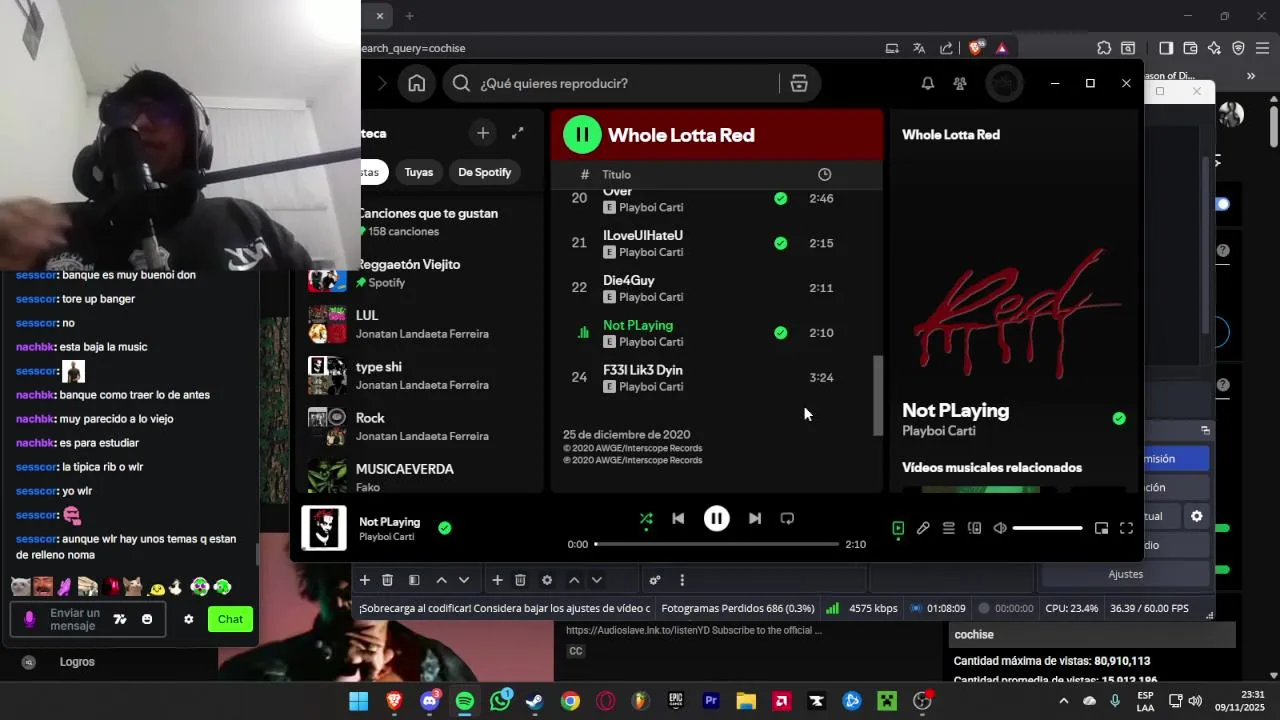The height and width of the screenshot is (720, 1280).
Task: Enter Spotify full screen mode
Action: [x=1126, y=528]
